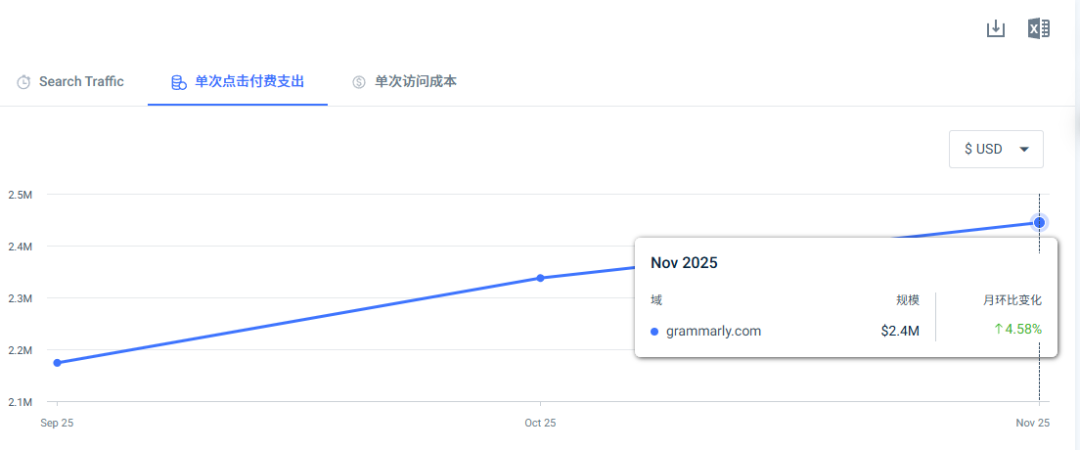
Task: Click the highlighted Nov 25 data point
Action: tap(1039, 222)
